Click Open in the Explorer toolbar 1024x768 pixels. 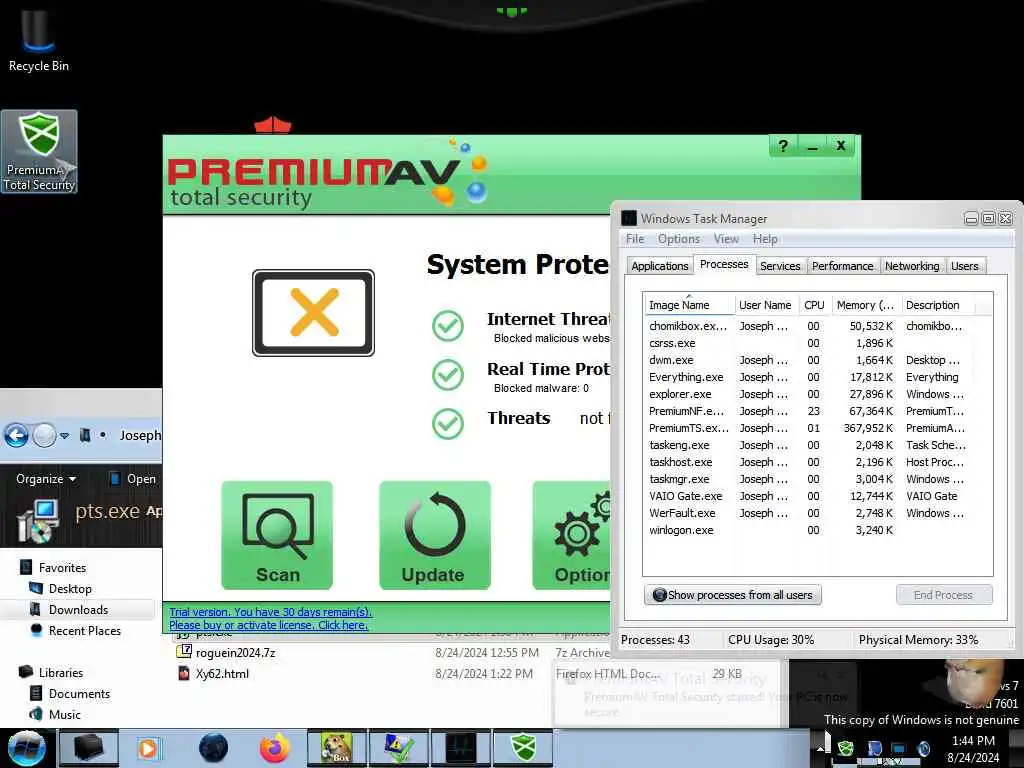[133, 479]
